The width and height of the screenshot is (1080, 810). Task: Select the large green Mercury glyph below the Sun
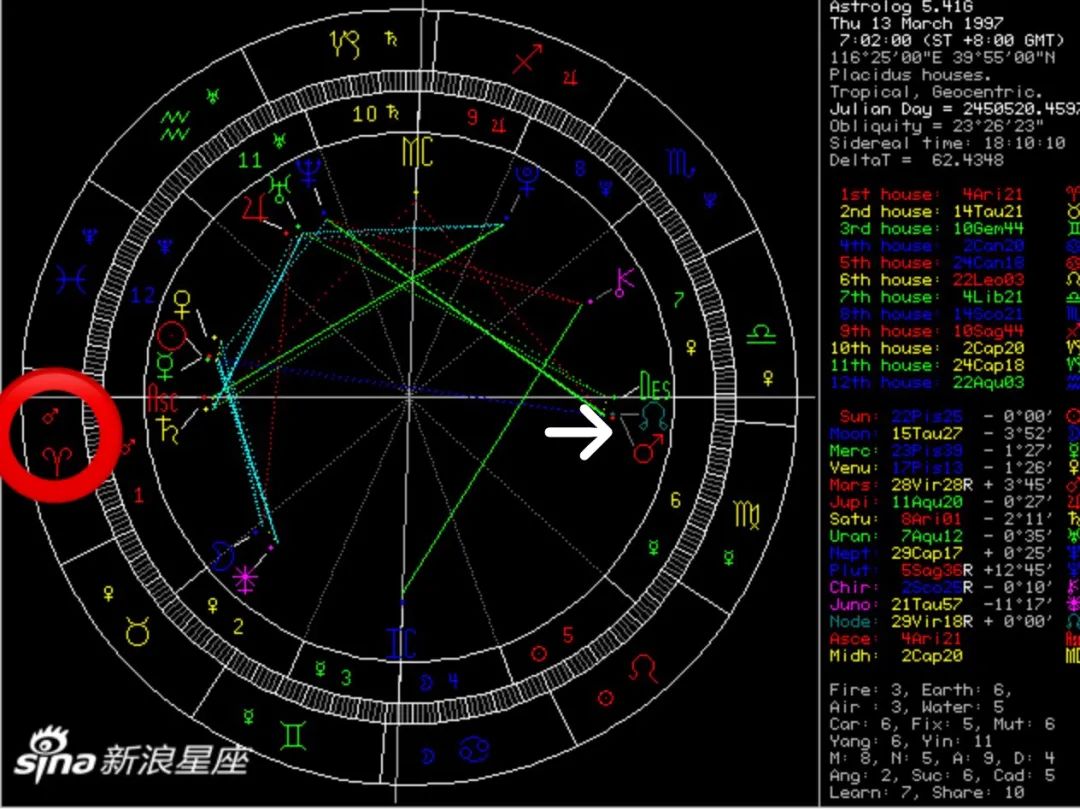click(x=165, y=366)
